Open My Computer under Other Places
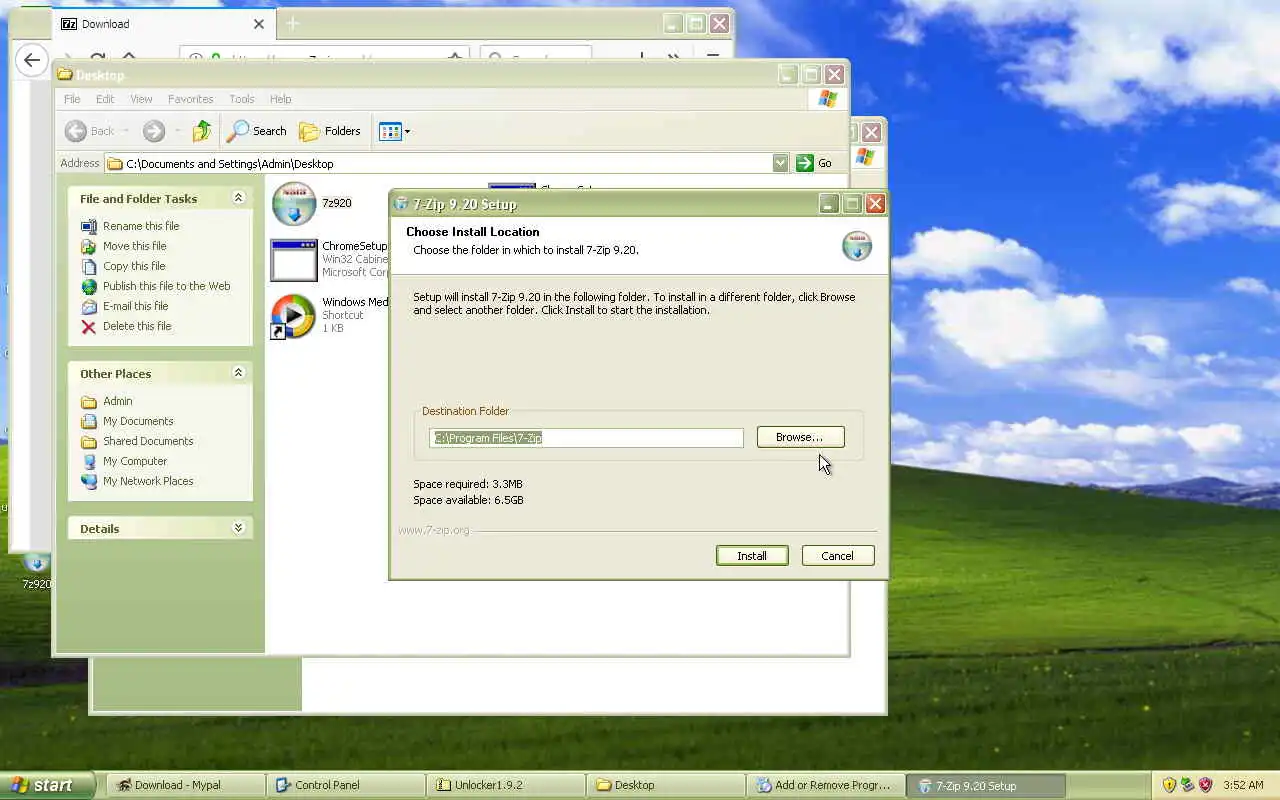1280x800 pixels. coord(135,461)
